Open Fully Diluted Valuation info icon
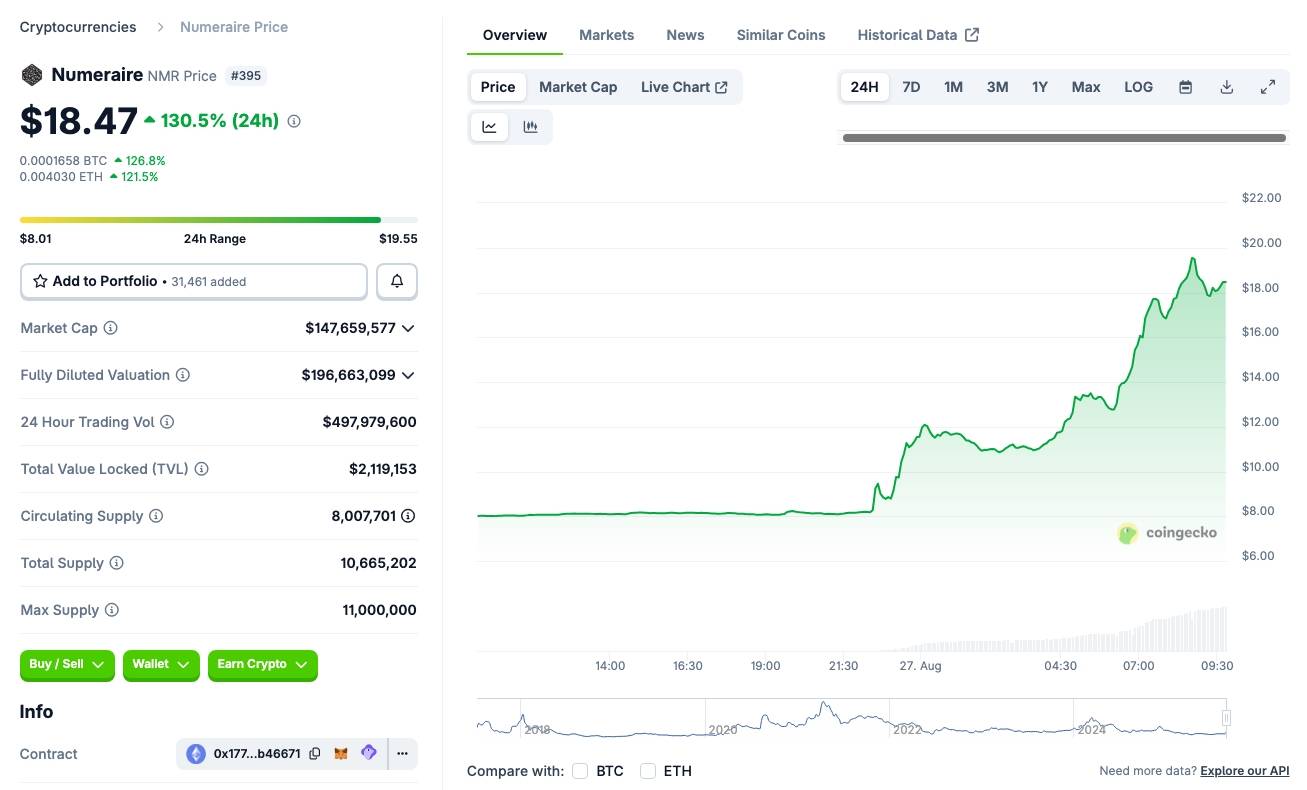The height and width of the screenshot is (790, 1307). pos(183,375)
